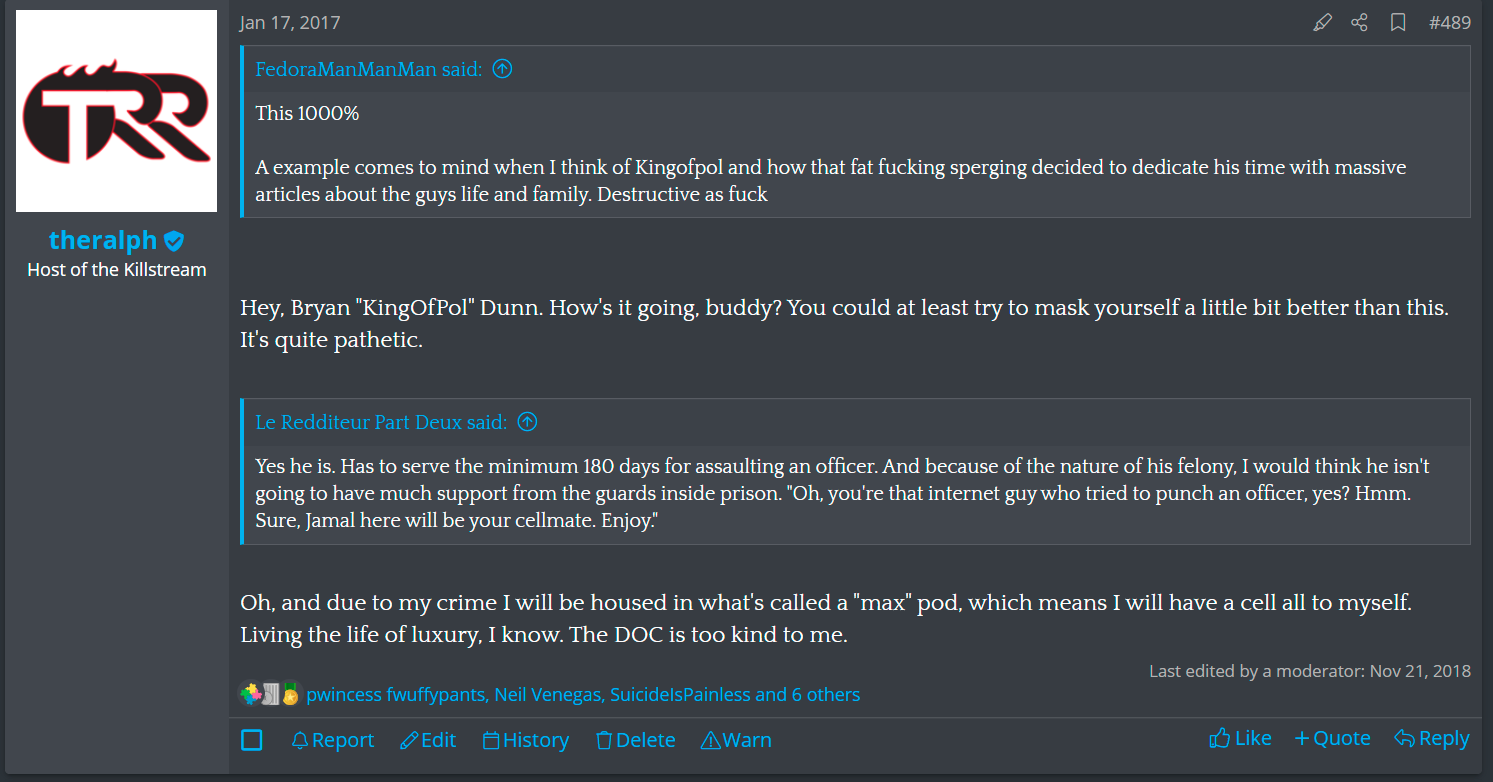Click the verified badge next to theralph
The height and width of the screenshot is (782, 1493).
point(174,240)
